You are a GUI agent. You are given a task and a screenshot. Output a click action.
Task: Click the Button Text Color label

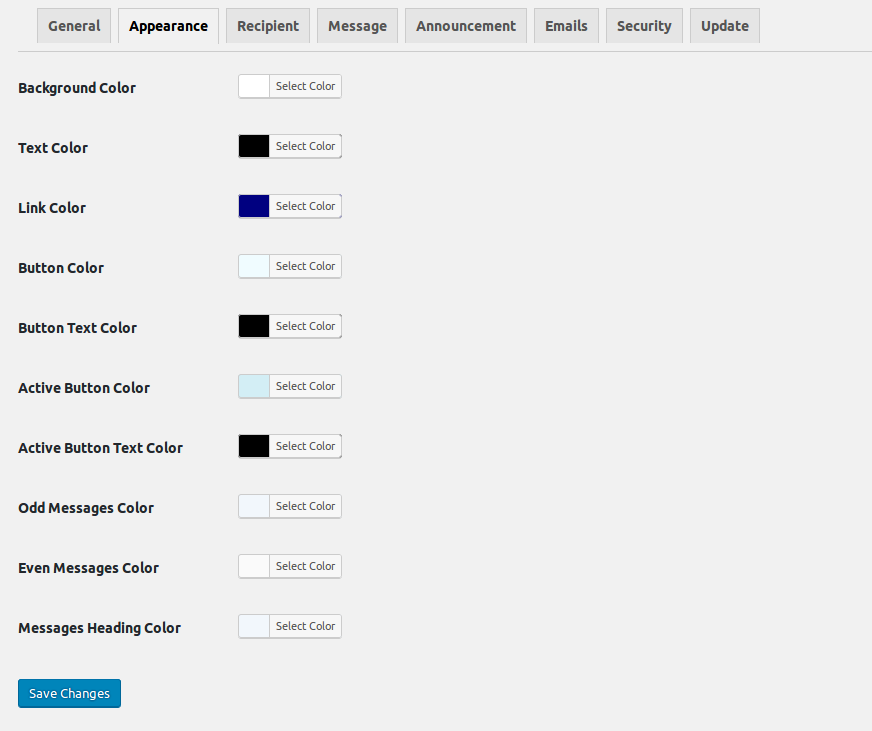click(77, 328)
